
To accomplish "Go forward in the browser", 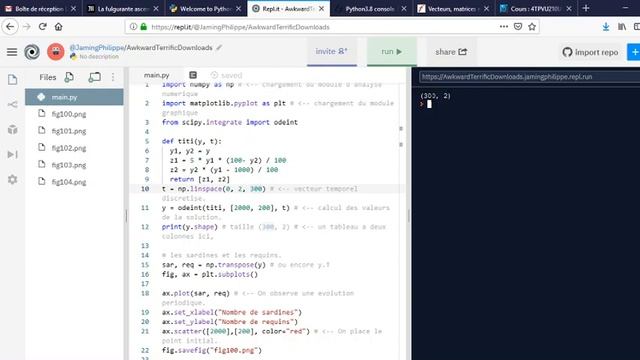I will pyautogui.click(x=27, y=27).
